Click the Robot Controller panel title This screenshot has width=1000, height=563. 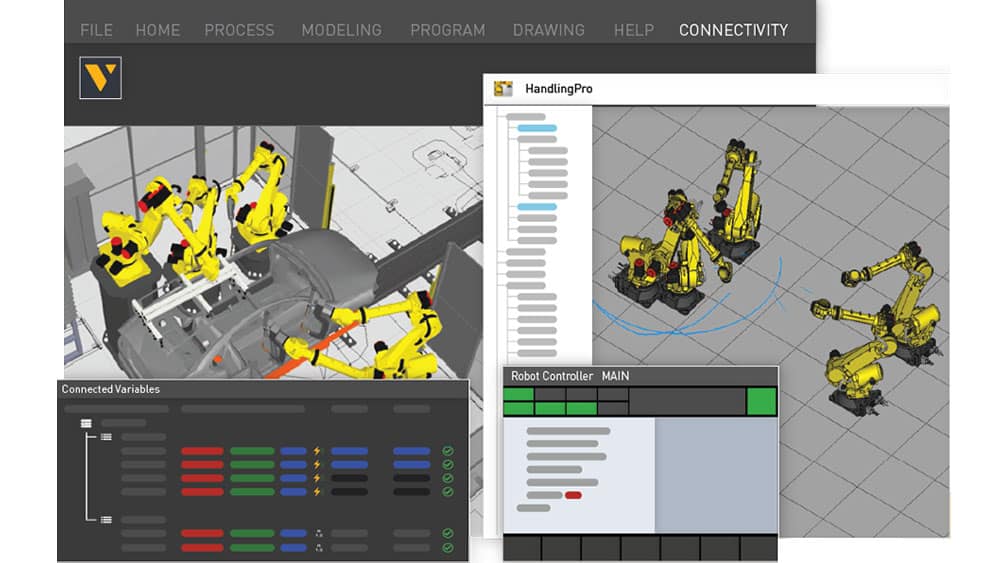(552, 376)
